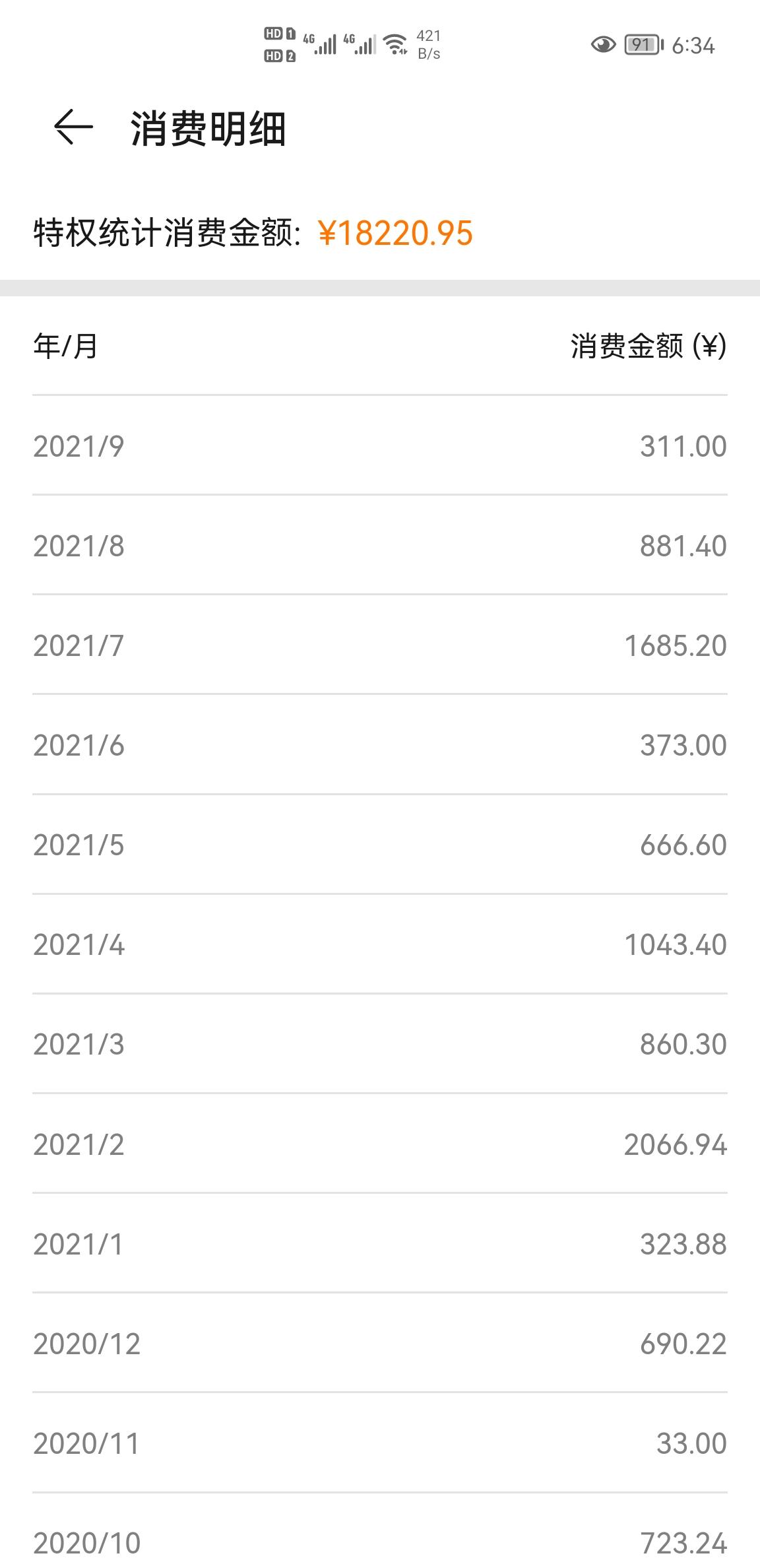Select the 2021/9 row

[380, 446]
